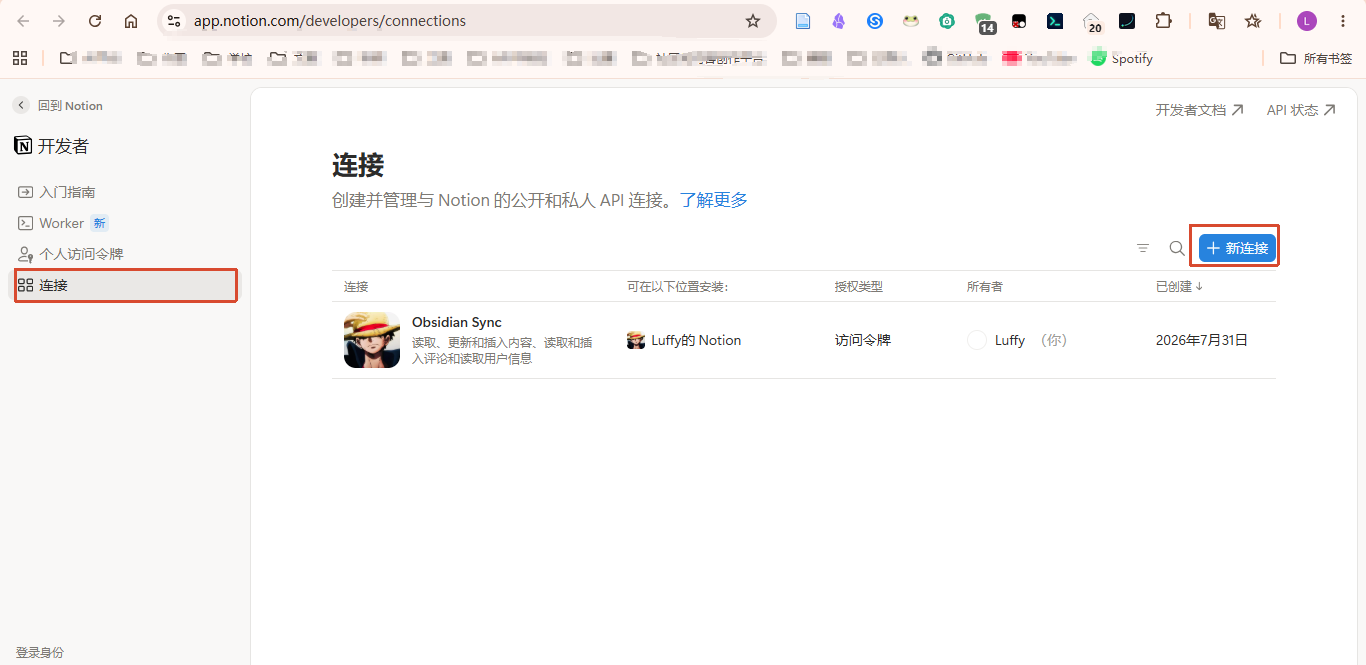Open the browser home page

(131, 21)
